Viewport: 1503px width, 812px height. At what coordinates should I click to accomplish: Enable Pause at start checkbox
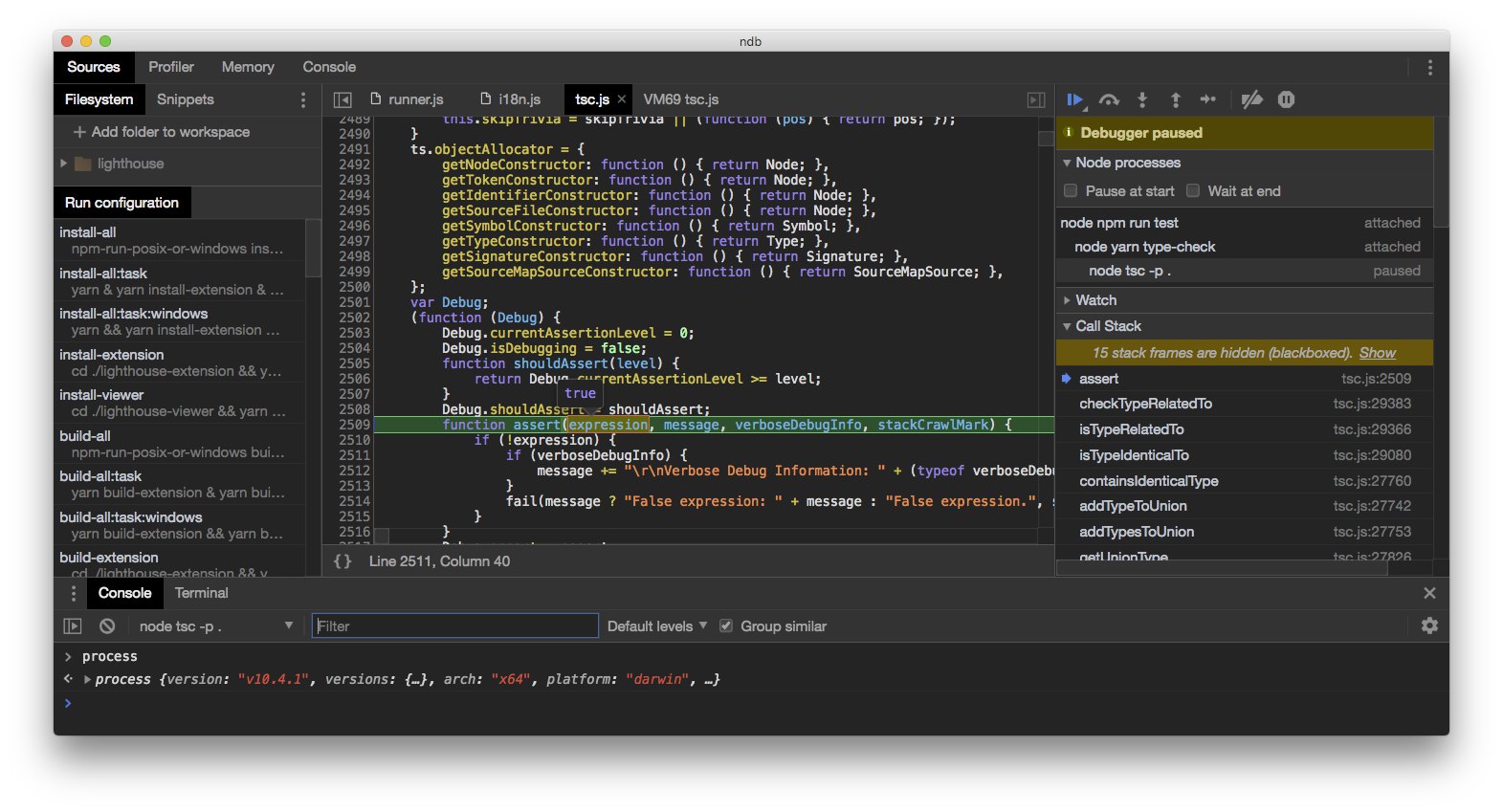pos(1071,190)
